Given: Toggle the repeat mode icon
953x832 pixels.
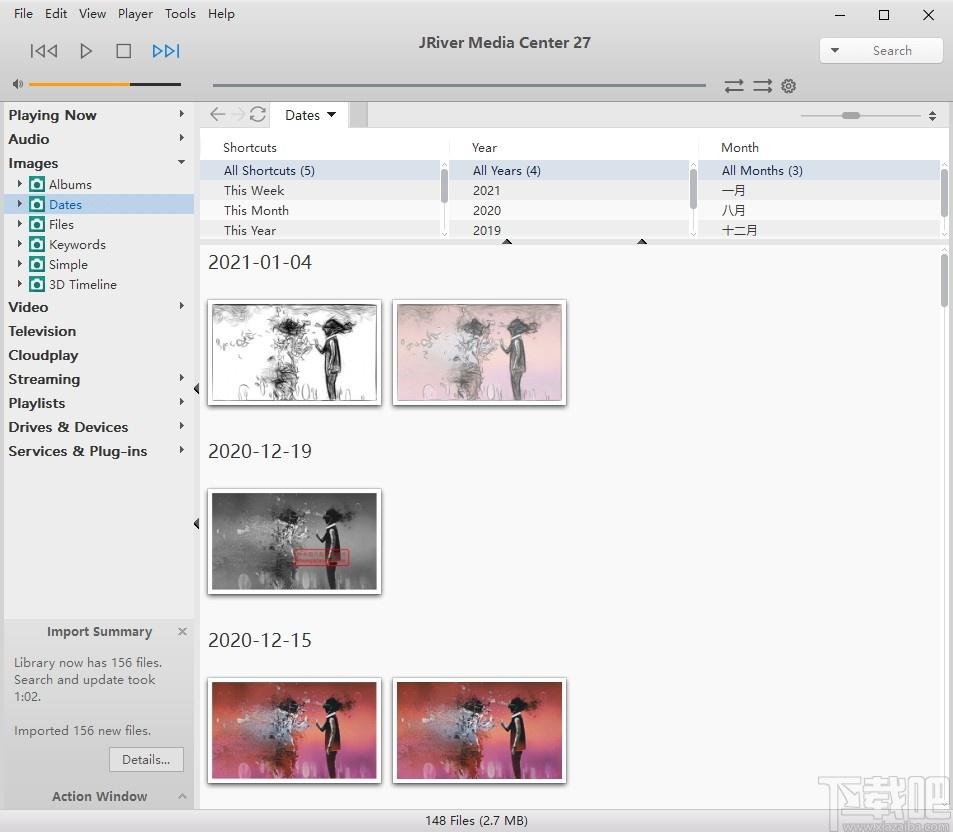Looking at the screenshot, I should (734, 86).
